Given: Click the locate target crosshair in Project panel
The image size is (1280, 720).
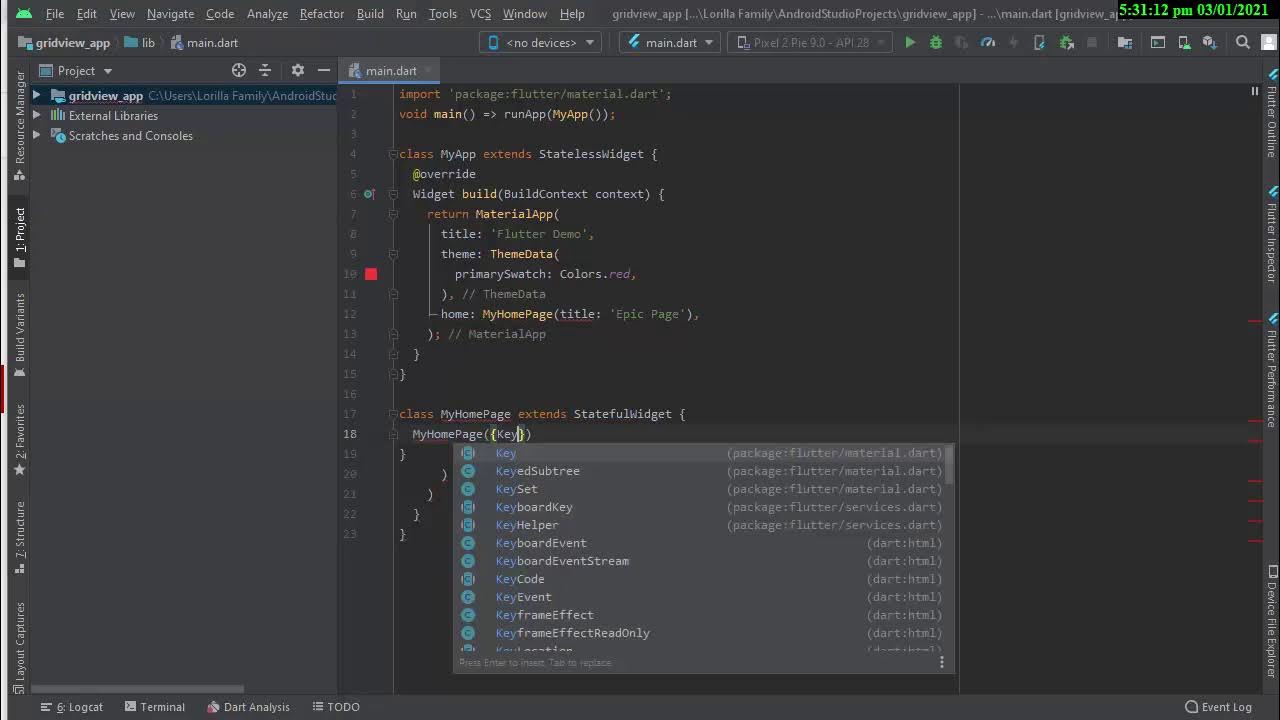Looking at the screenshot, I should (239, 71).
